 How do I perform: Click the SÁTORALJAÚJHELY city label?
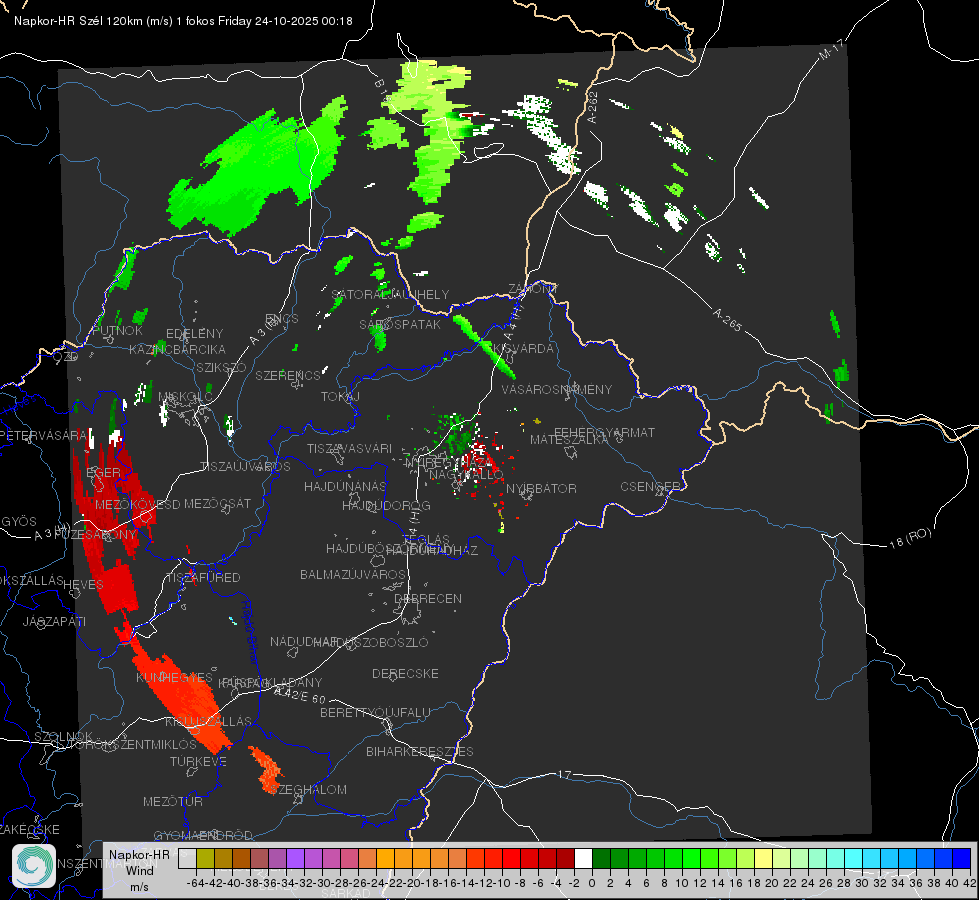(x=390, y=294)
